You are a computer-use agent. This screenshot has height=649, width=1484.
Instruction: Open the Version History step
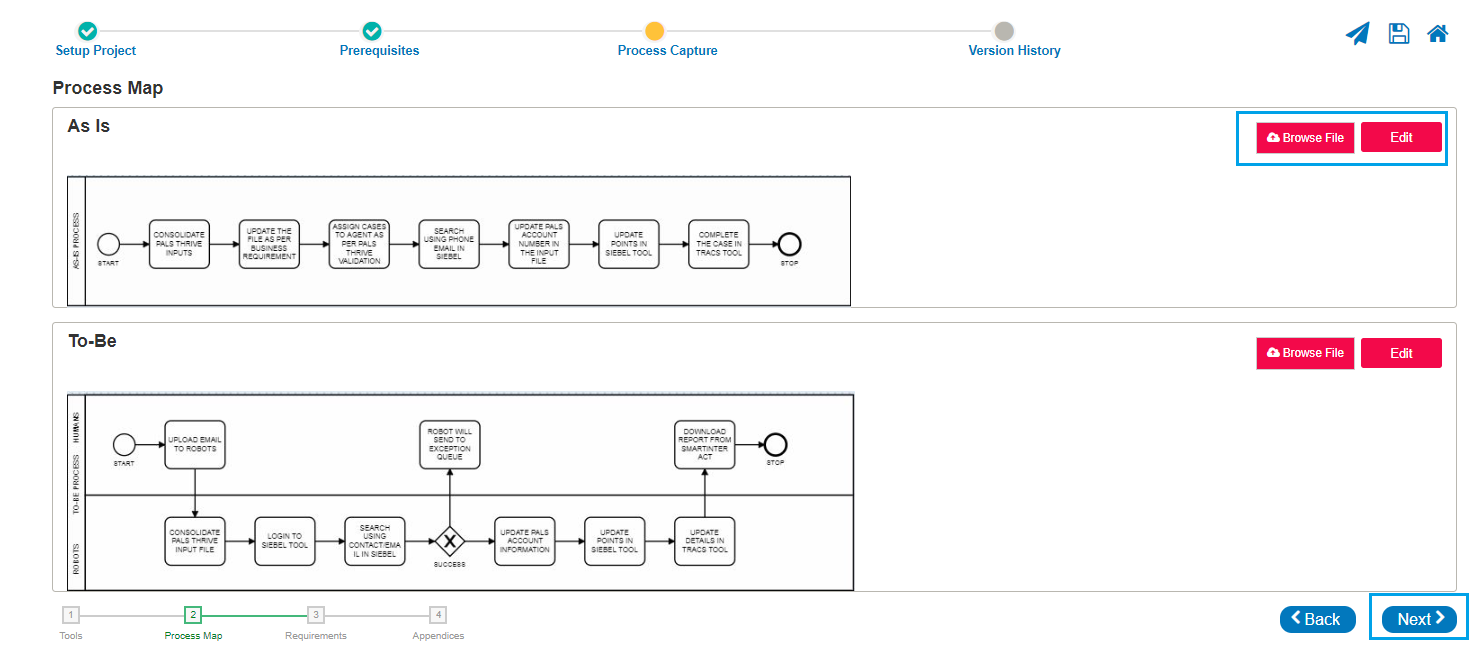1014,50
